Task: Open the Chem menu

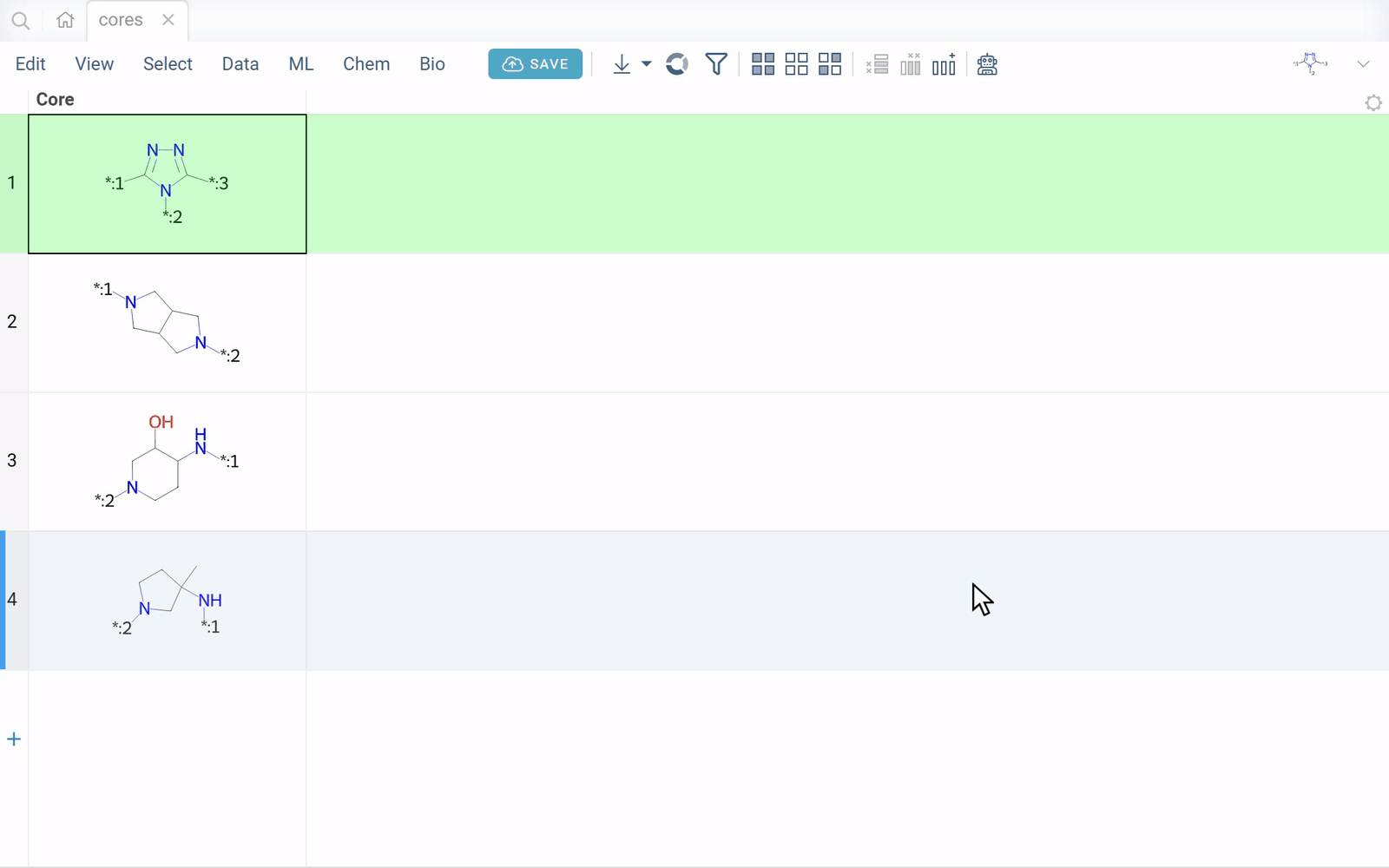Action: 366,64
